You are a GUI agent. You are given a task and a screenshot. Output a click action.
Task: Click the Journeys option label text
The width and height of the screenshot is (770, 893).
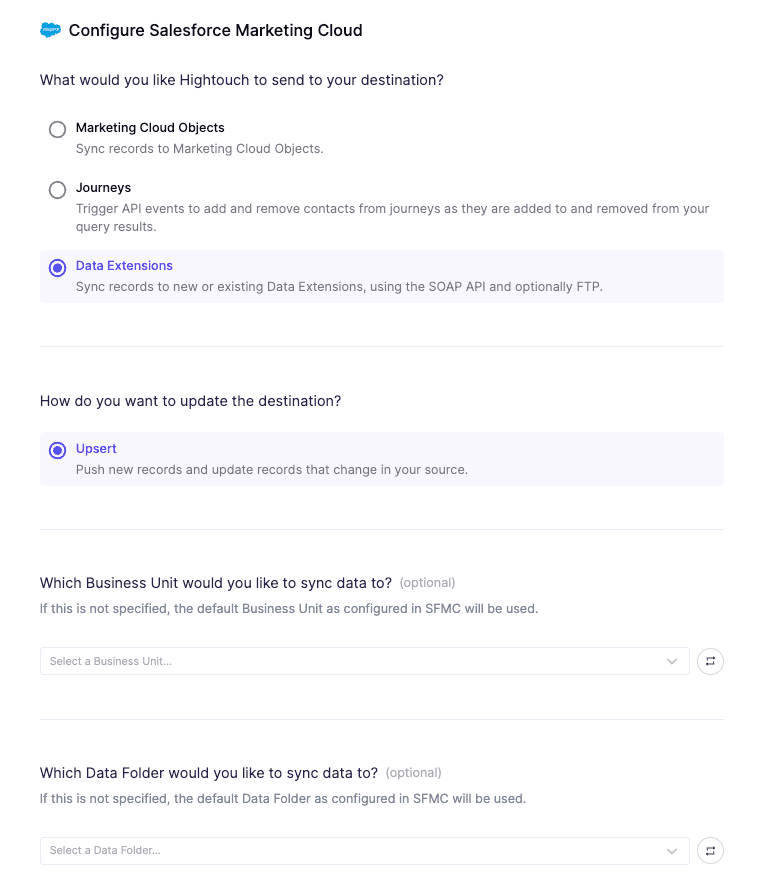click(103, 188)
